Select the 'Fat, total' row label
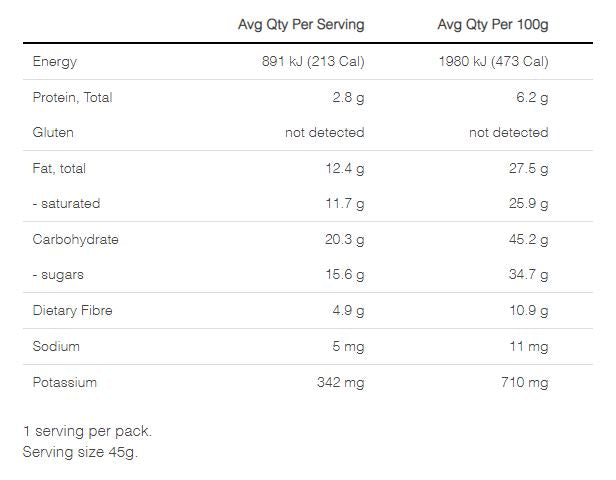 61,168
